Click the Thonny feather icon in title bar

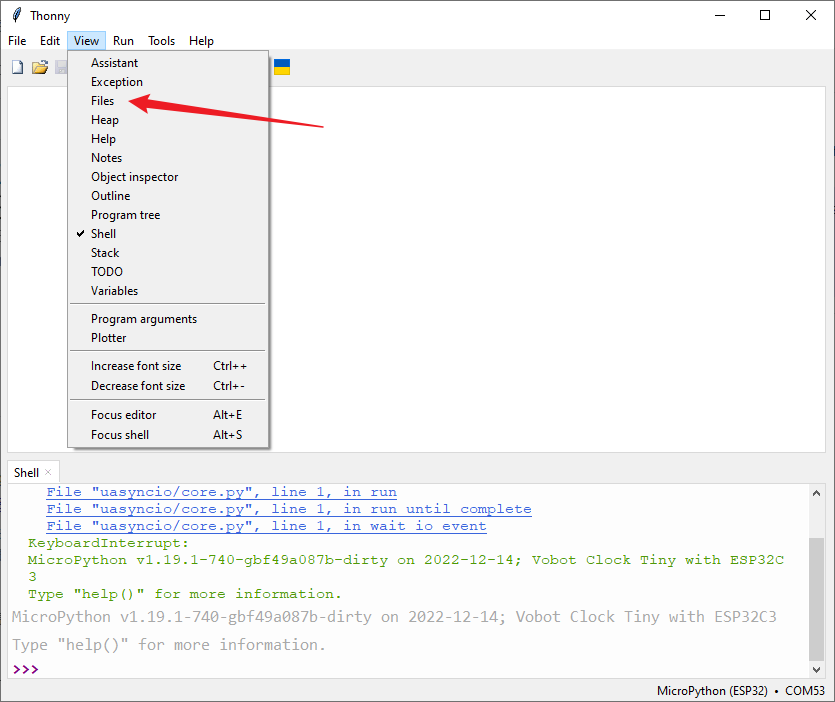coord(15,16)
